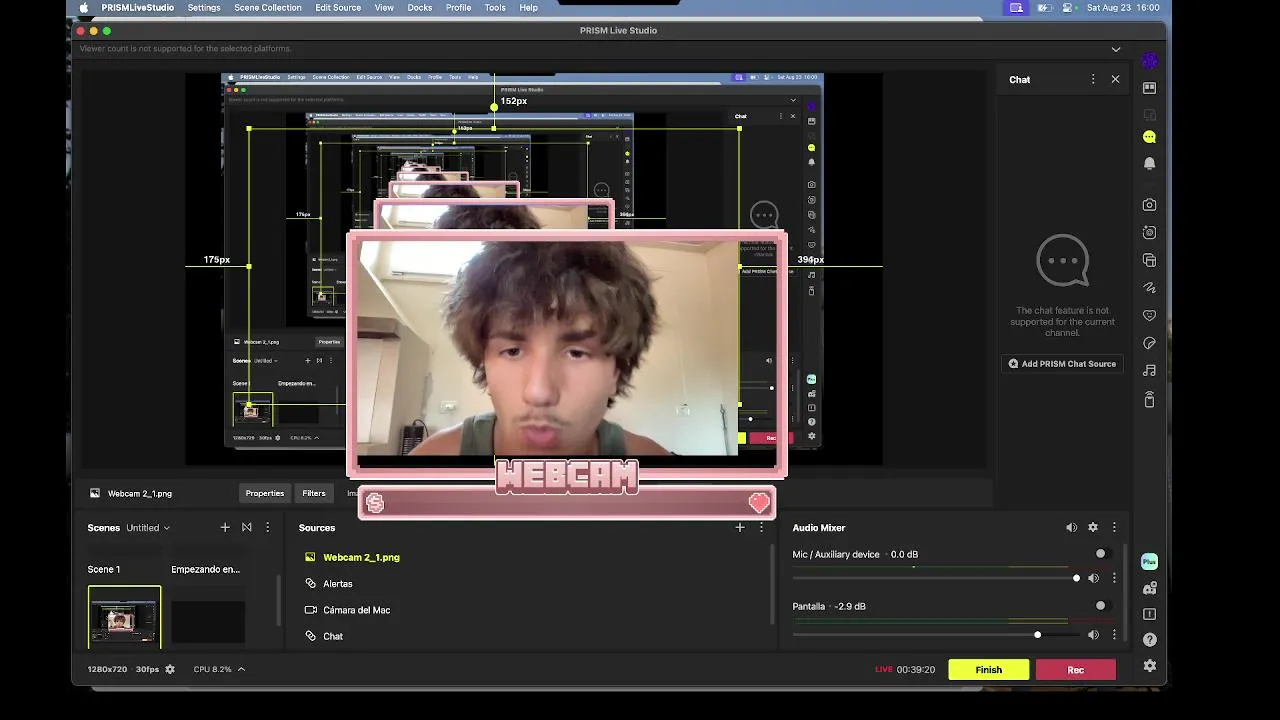This screenshot has width=1280, height=720.
Task: Open the user profile avatar in the sidebar
Action: tap(1149, 62)
